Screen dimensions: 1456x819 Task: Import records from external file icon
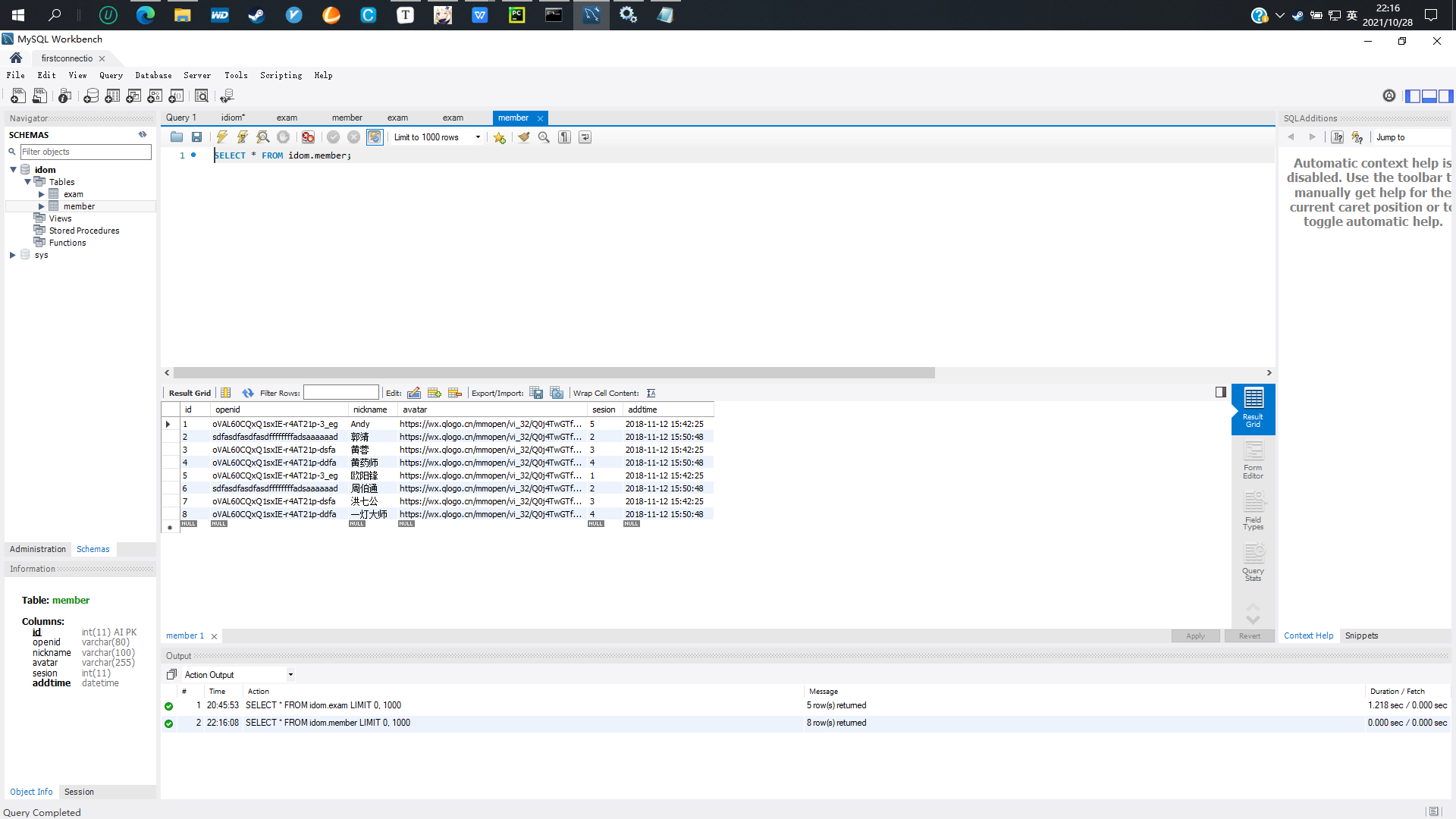tap(557, 393)
